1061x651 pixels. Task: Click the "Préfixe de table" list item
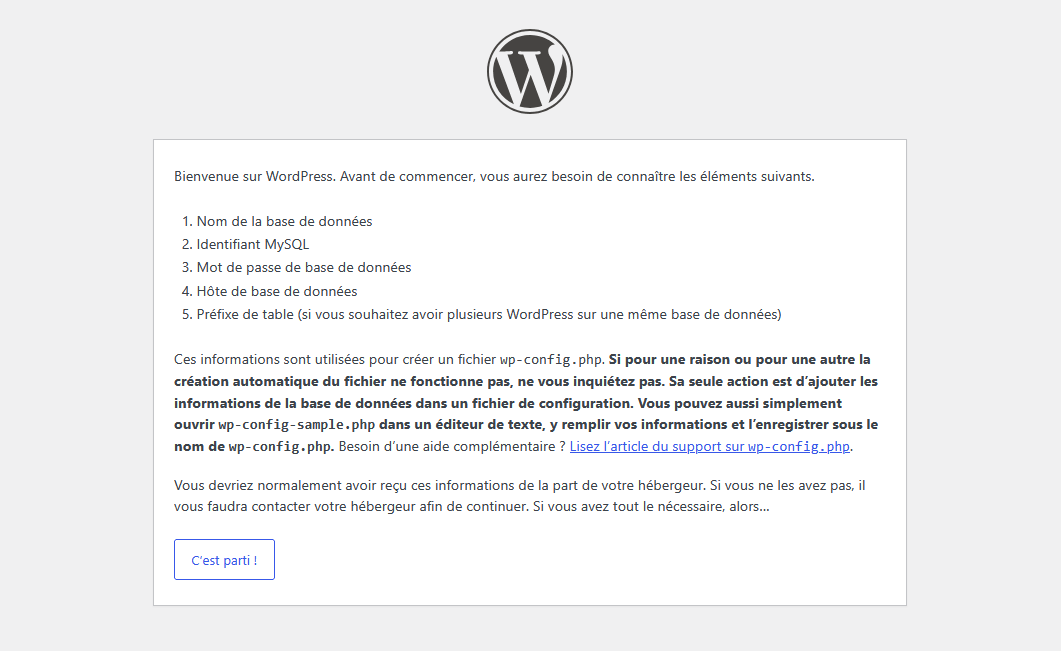point(489,314)
